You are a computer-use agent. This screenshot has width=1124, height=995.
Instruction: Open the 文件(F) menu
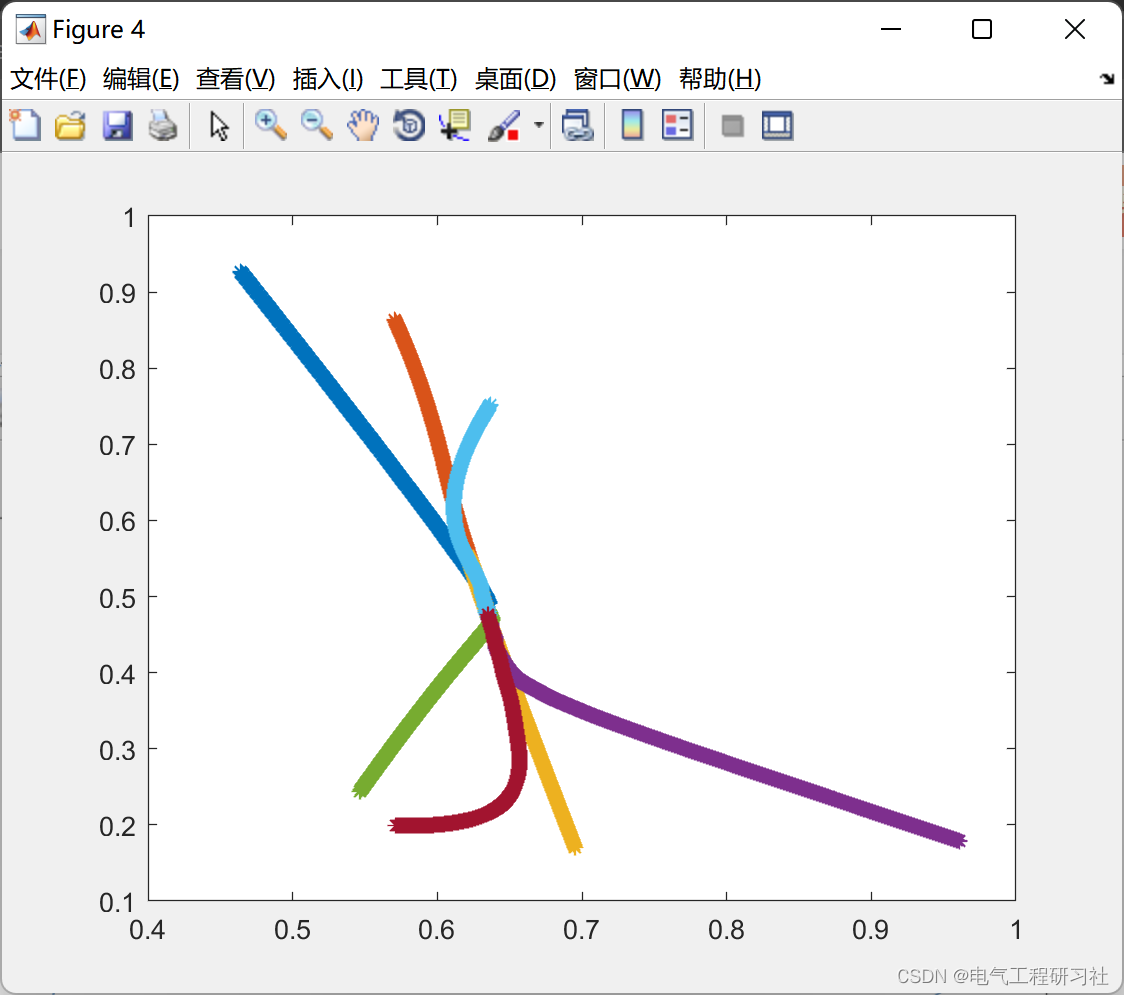[x=48, y=79]
